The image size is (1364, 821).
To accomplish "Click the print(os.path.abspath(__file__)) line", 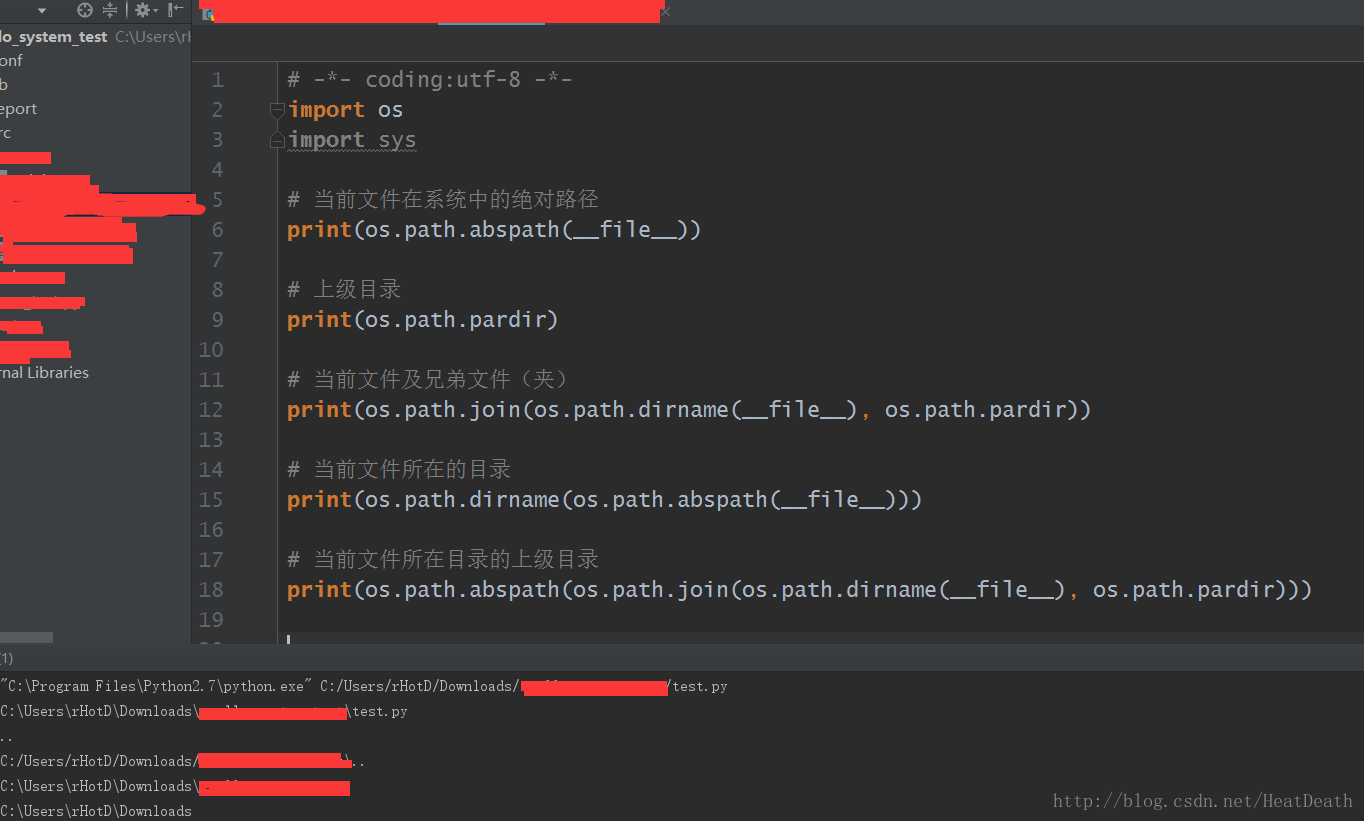I will click(x=494, y=230).
